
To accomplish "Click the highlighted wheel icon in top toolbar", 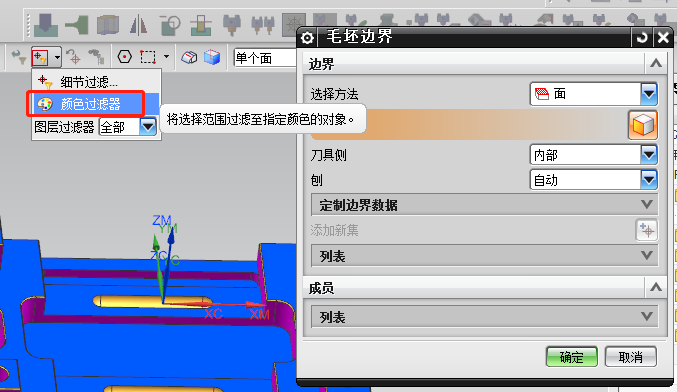I will (294, 25).
